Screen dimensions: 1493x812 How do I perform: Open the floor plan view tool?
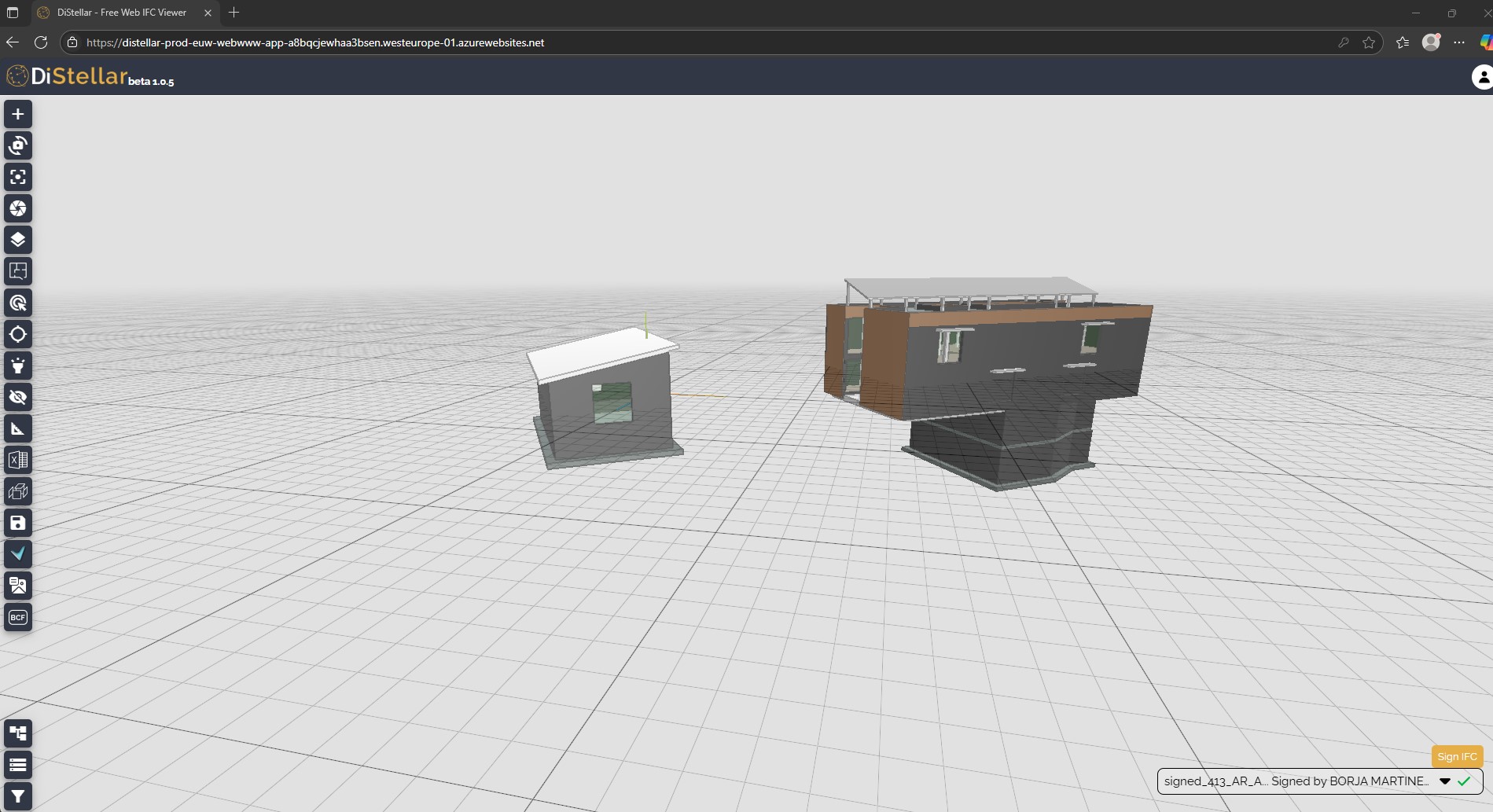click(18, 271)
